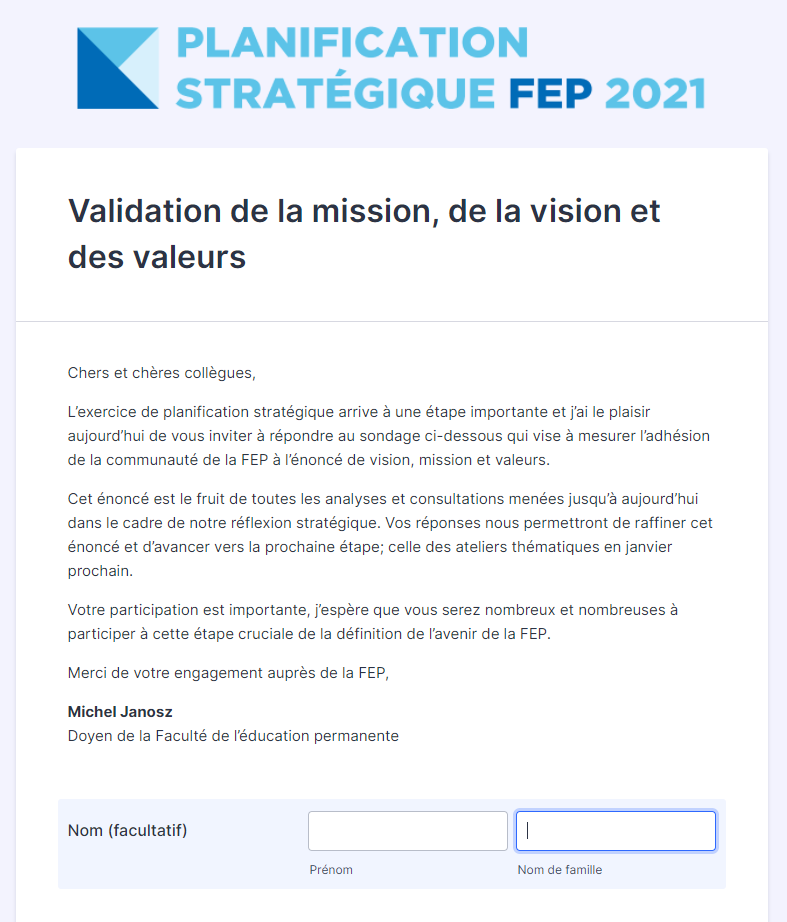The width and height of the screenshot is (787, 922).
Task: Click the bold name Michel Janosz
Action: (x=120, y=712)
